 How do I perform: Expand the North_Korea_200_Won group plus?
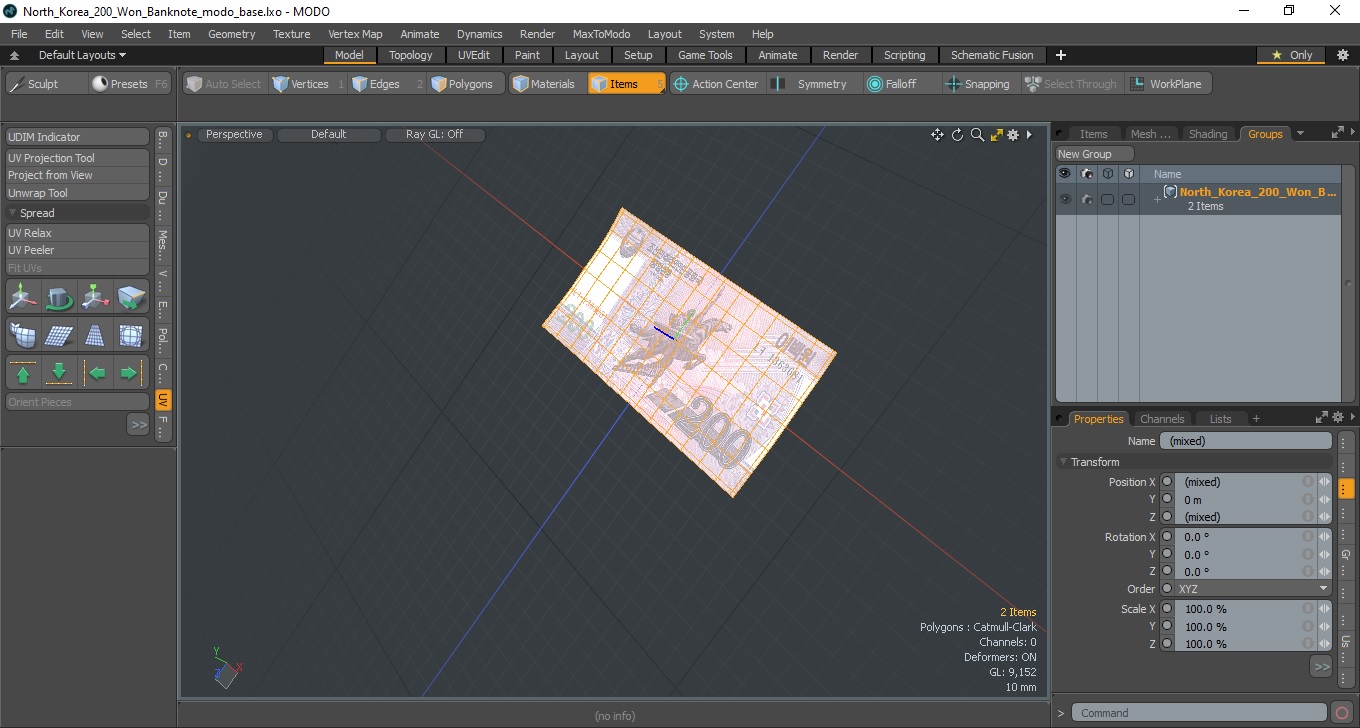tap(1157, 199)
